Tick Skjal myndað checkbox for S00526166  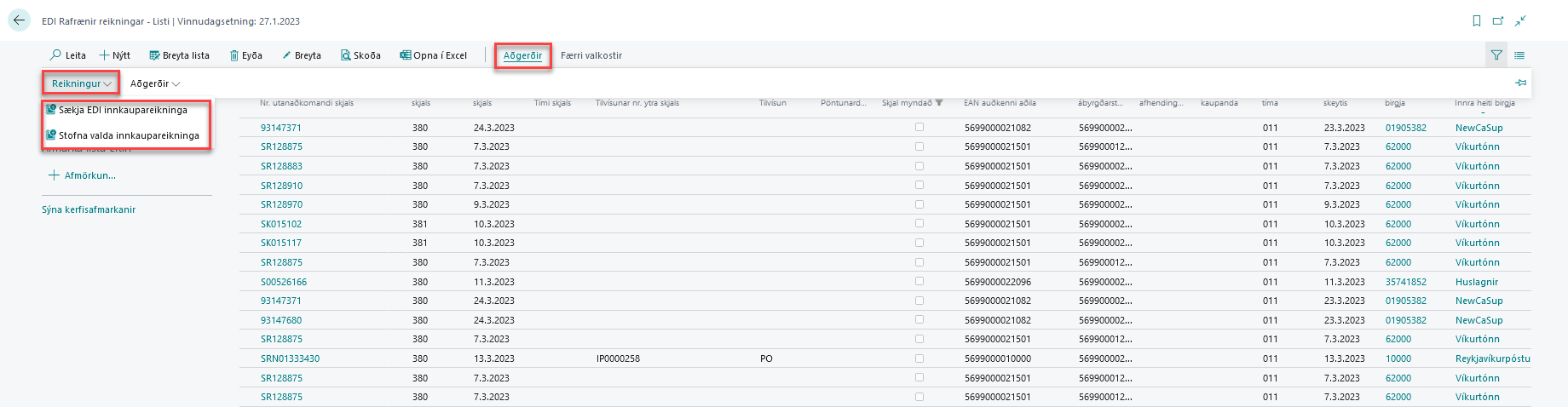point(919,281)
